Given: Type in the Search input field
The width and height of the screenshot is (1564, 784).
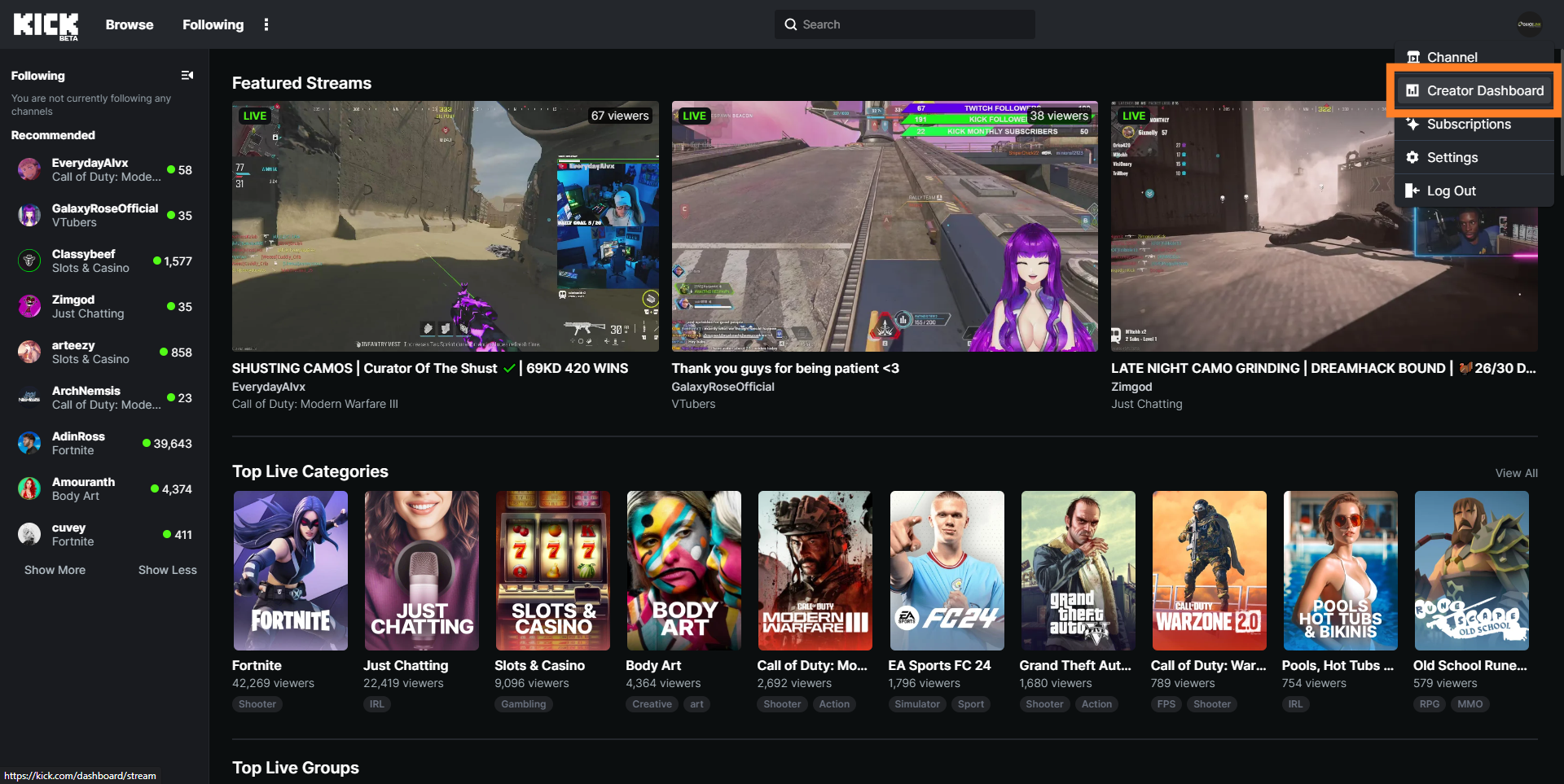Looking at the screenshot, I should (912, 25).
